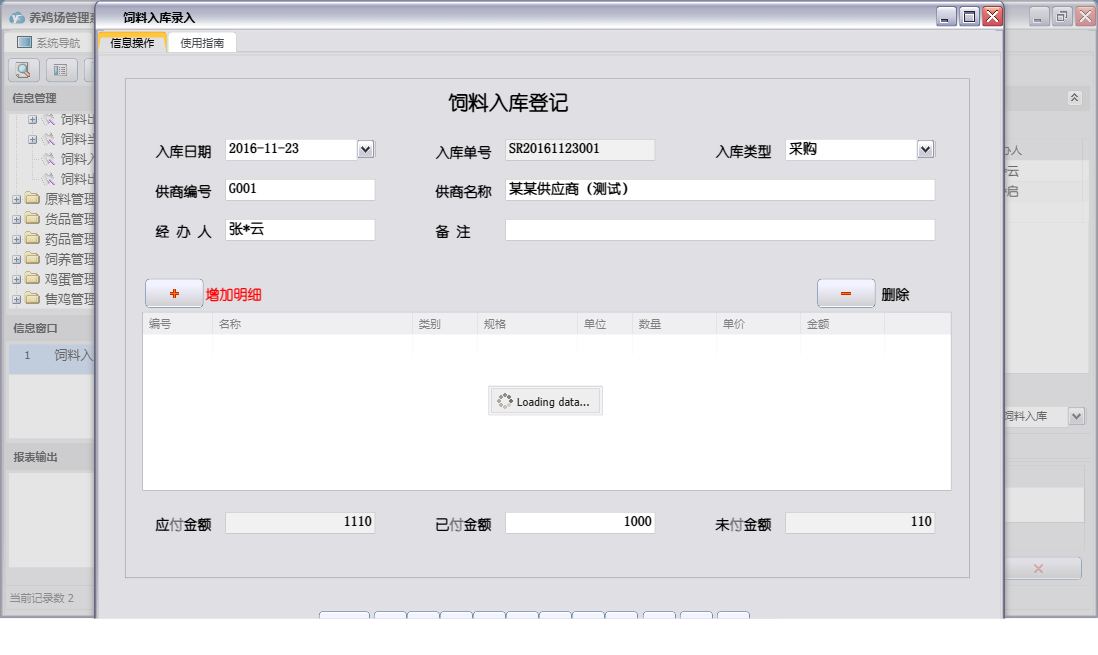This screenshot has height=655, width=1098.
Task: Open the 入库日期 date picker dropdown
Action: click(x=365, y=149)
